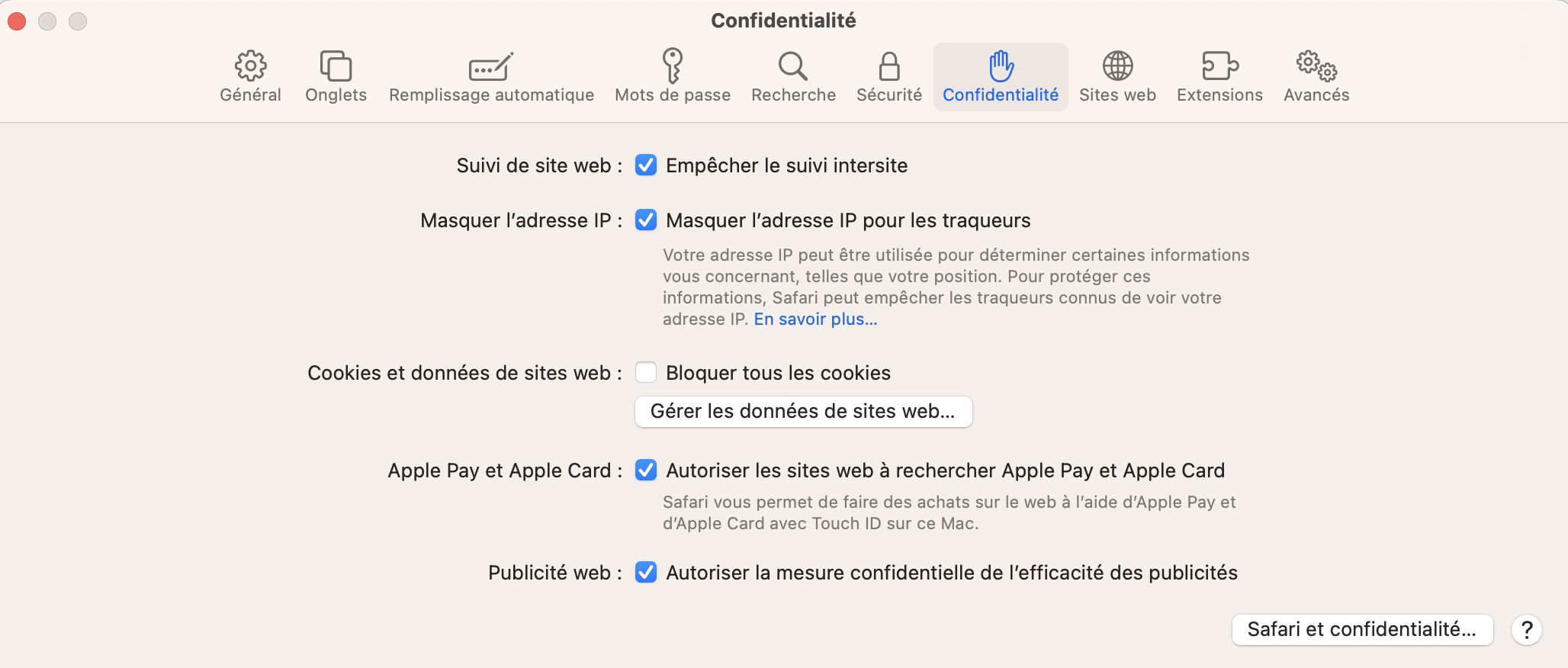Open help with the question mark button
Screen dimensions: 1568x668
click(1527, 630)
